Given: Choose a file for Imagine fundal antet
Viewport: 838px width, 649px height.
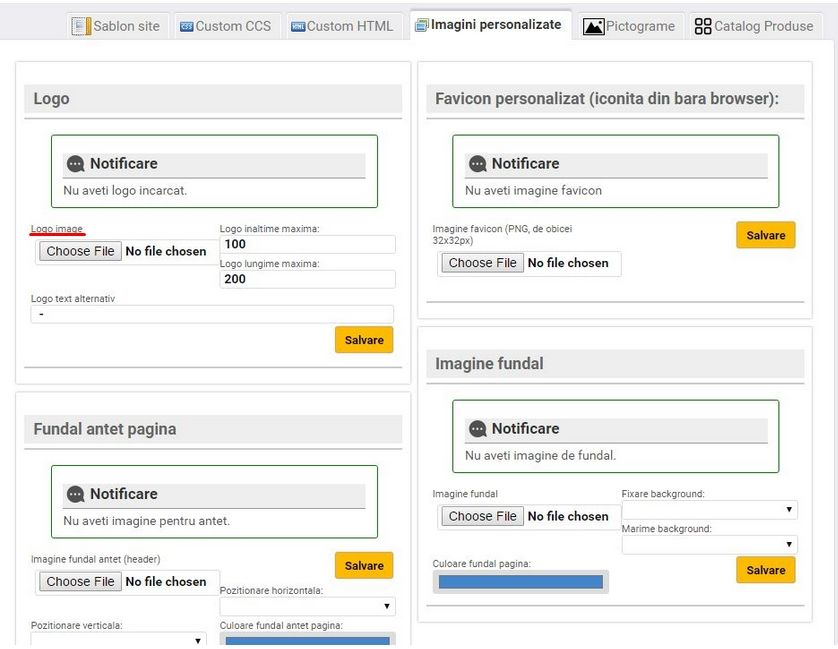Looking at the screenshot, I should click(81, 581).
